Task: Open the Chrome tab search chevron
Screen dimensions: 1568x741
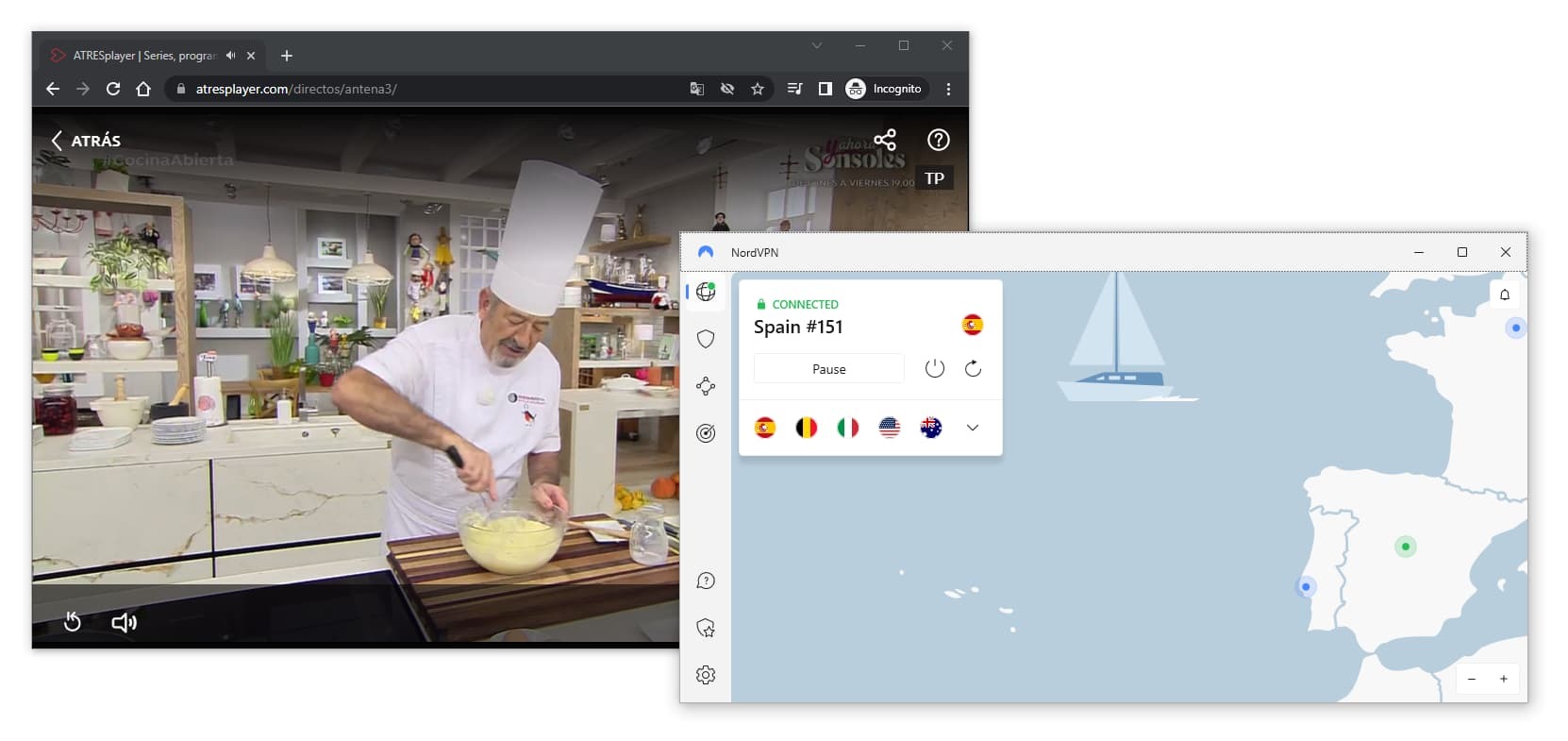Action: 817,45
